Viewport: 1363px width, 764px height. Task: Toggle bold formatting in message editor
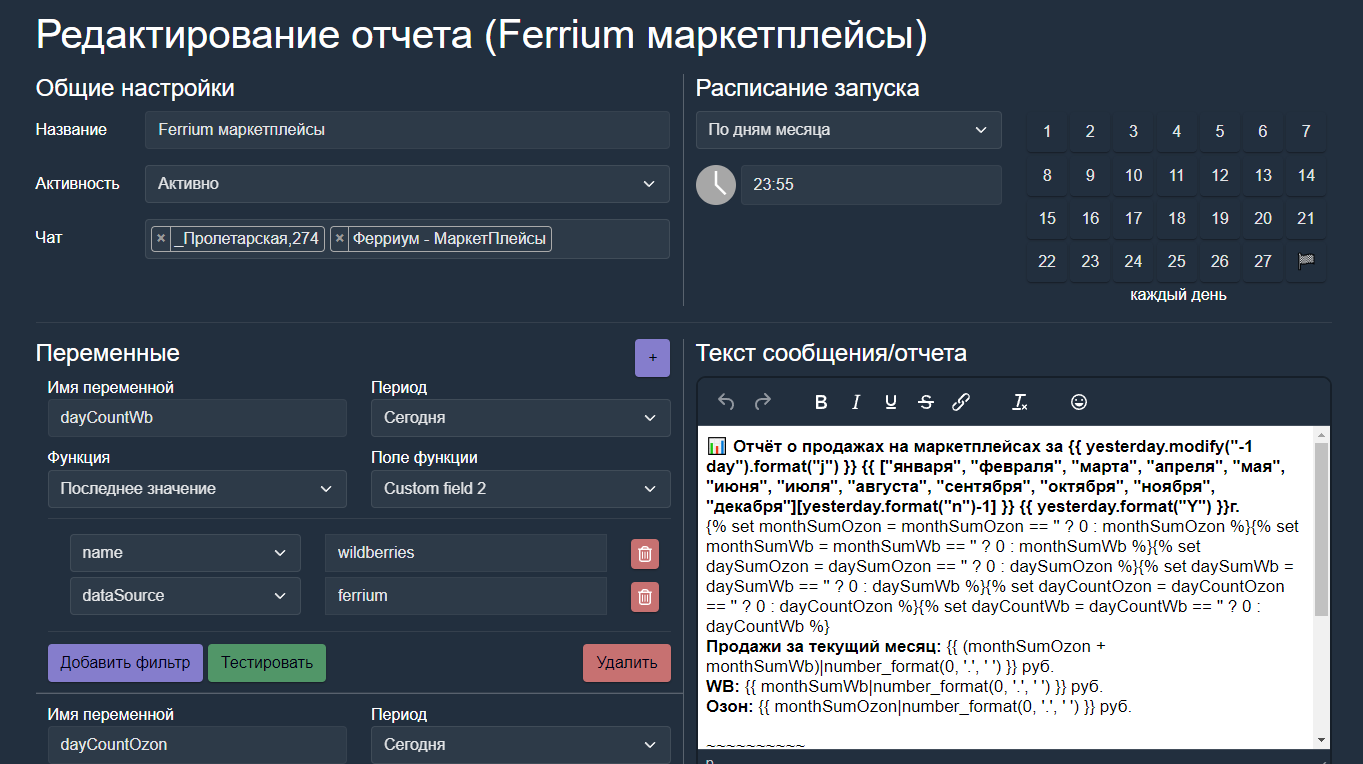click(821, 402)
